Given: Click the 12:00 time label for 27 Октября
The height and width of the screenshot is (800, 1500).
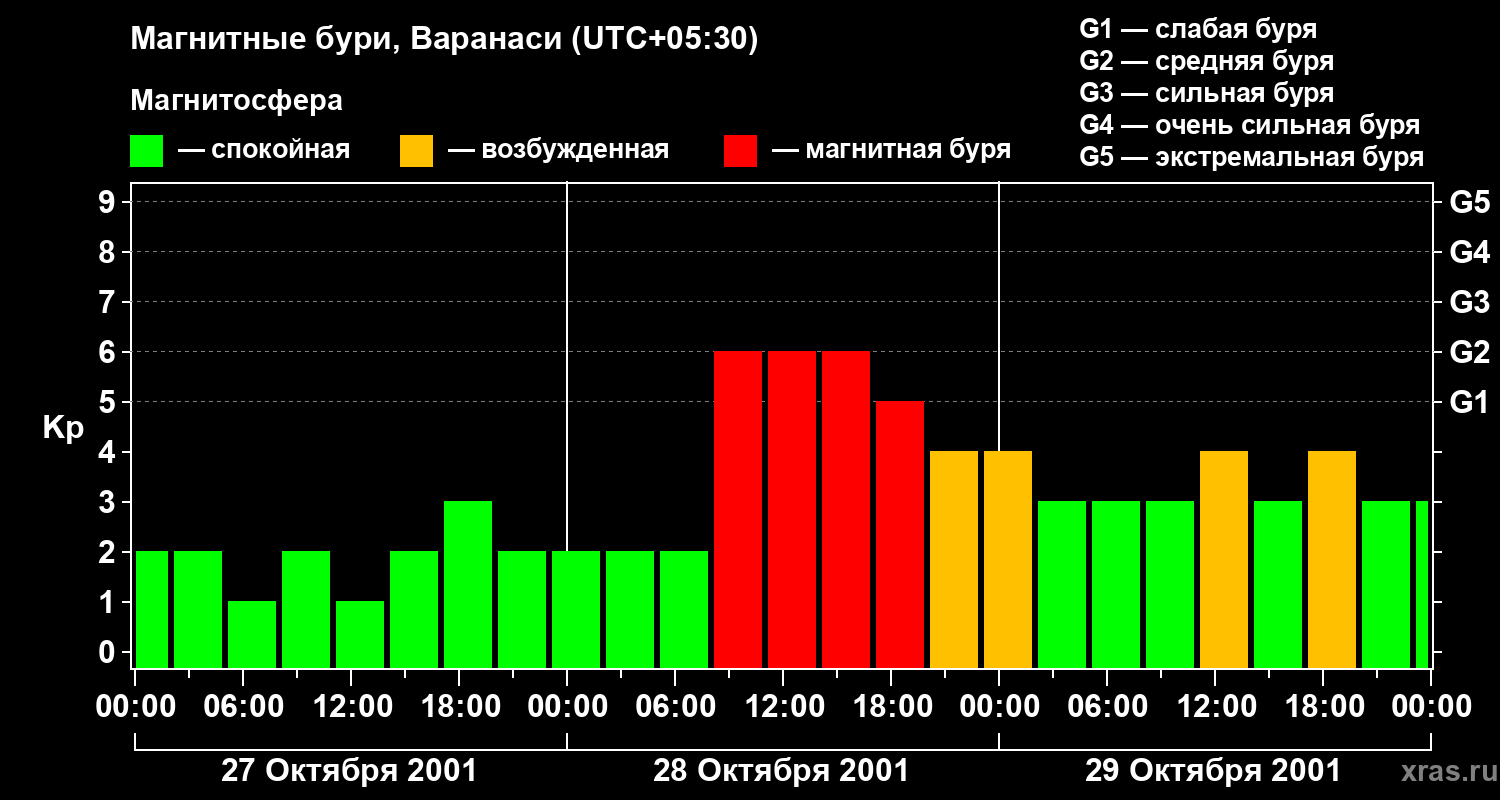Looking at the screenshot, I should [351, 706].
